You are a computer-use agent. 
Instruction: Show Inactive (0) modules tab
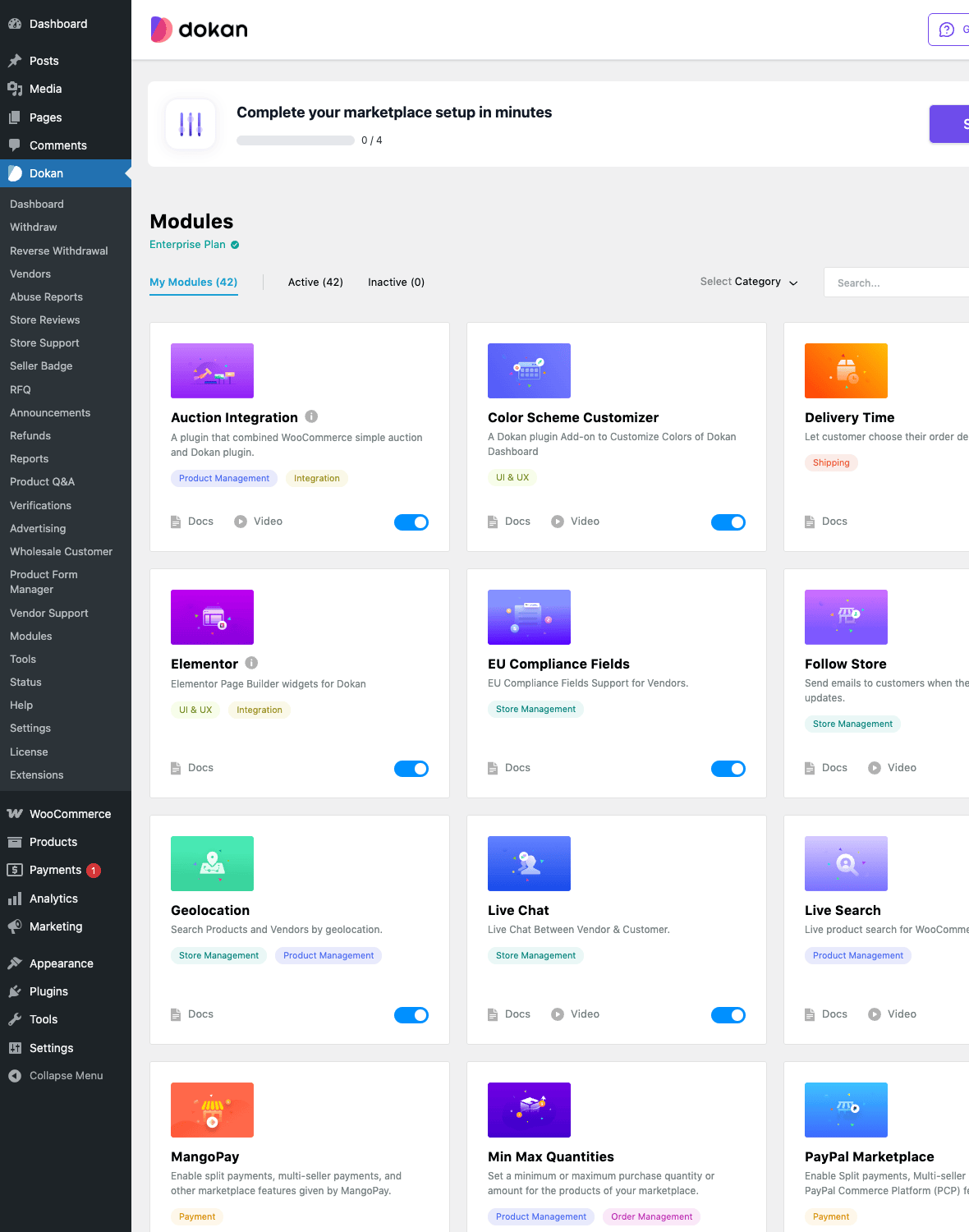click(x=396, y=283)
